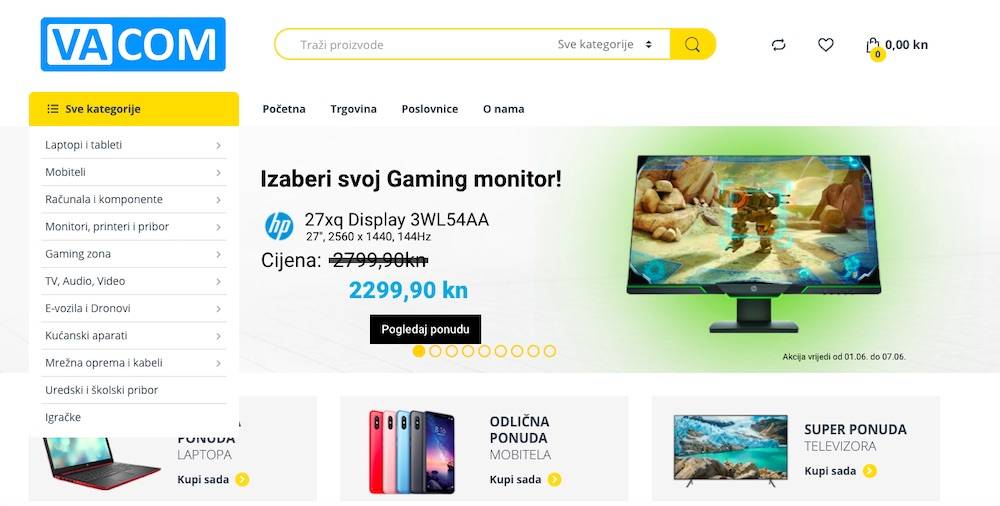Open the wishlist heart icon

point(826,45)
